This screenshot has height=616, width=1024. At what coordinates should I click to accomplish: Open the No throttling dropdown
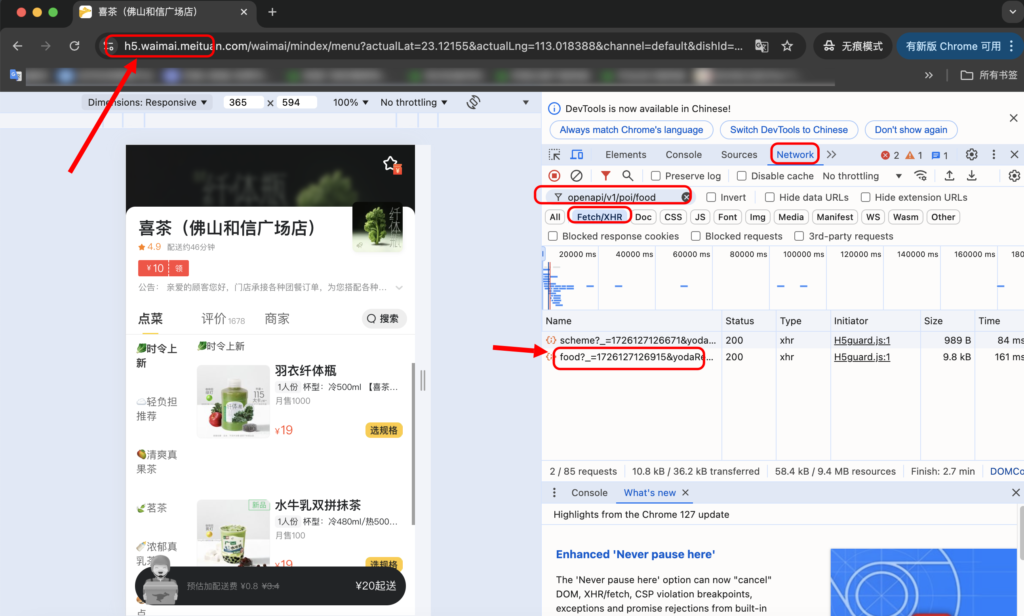tap(852, 176)
